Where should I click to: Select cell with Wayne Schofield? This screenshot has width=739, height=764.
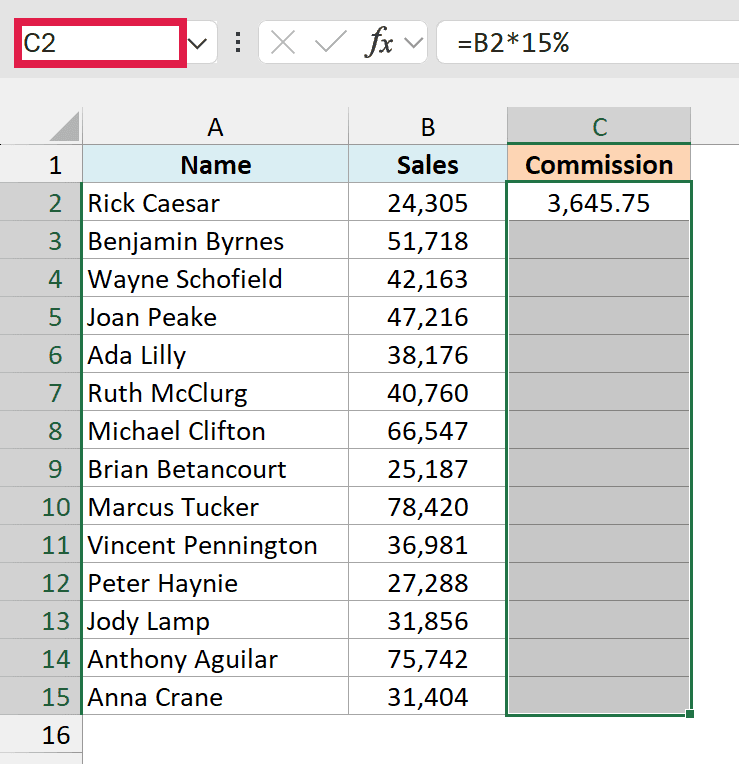click(x=215, y=279)
